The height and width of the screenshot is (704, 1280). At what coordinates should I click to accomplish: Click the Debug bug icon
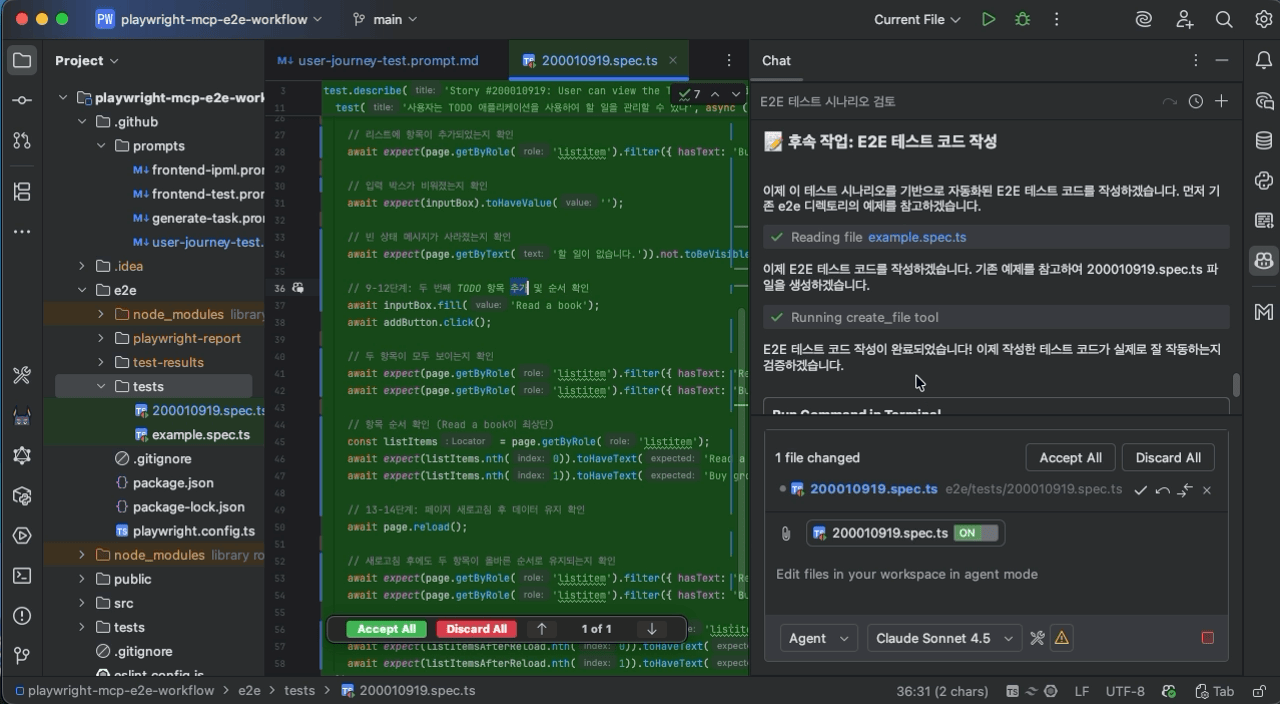click(x=1022, y=19)
